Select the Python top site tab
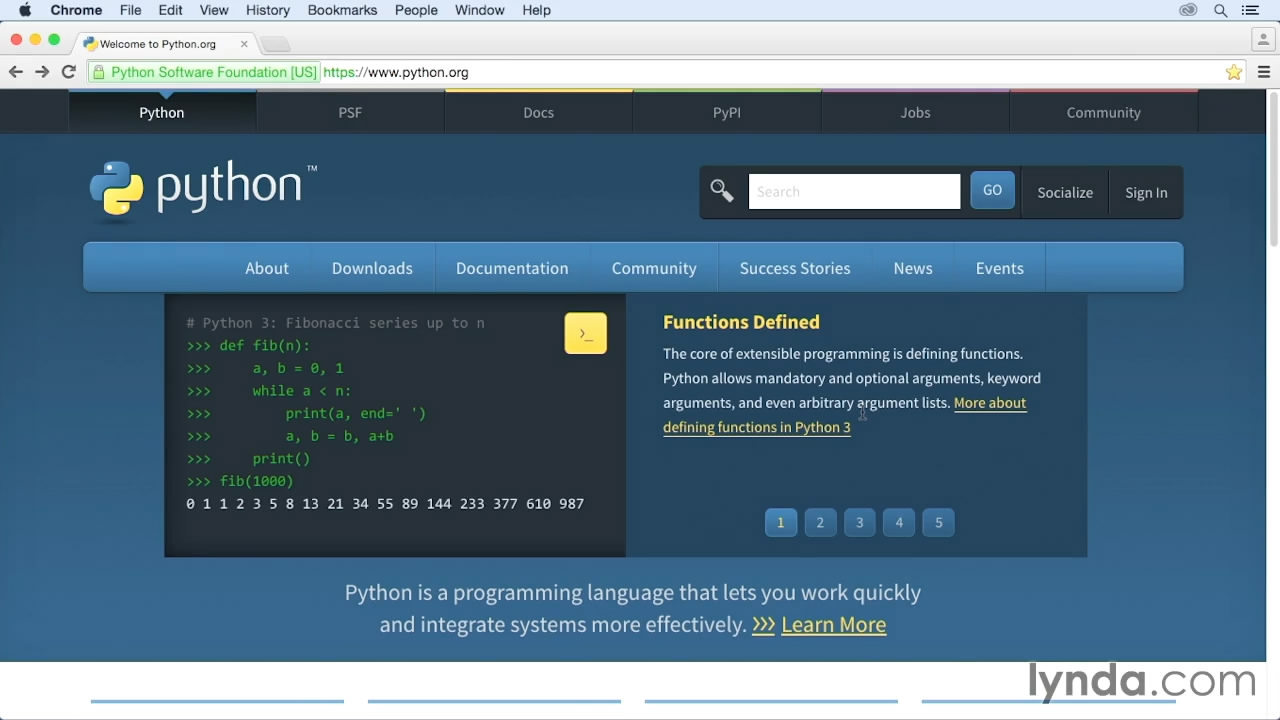 pos(162,112)
